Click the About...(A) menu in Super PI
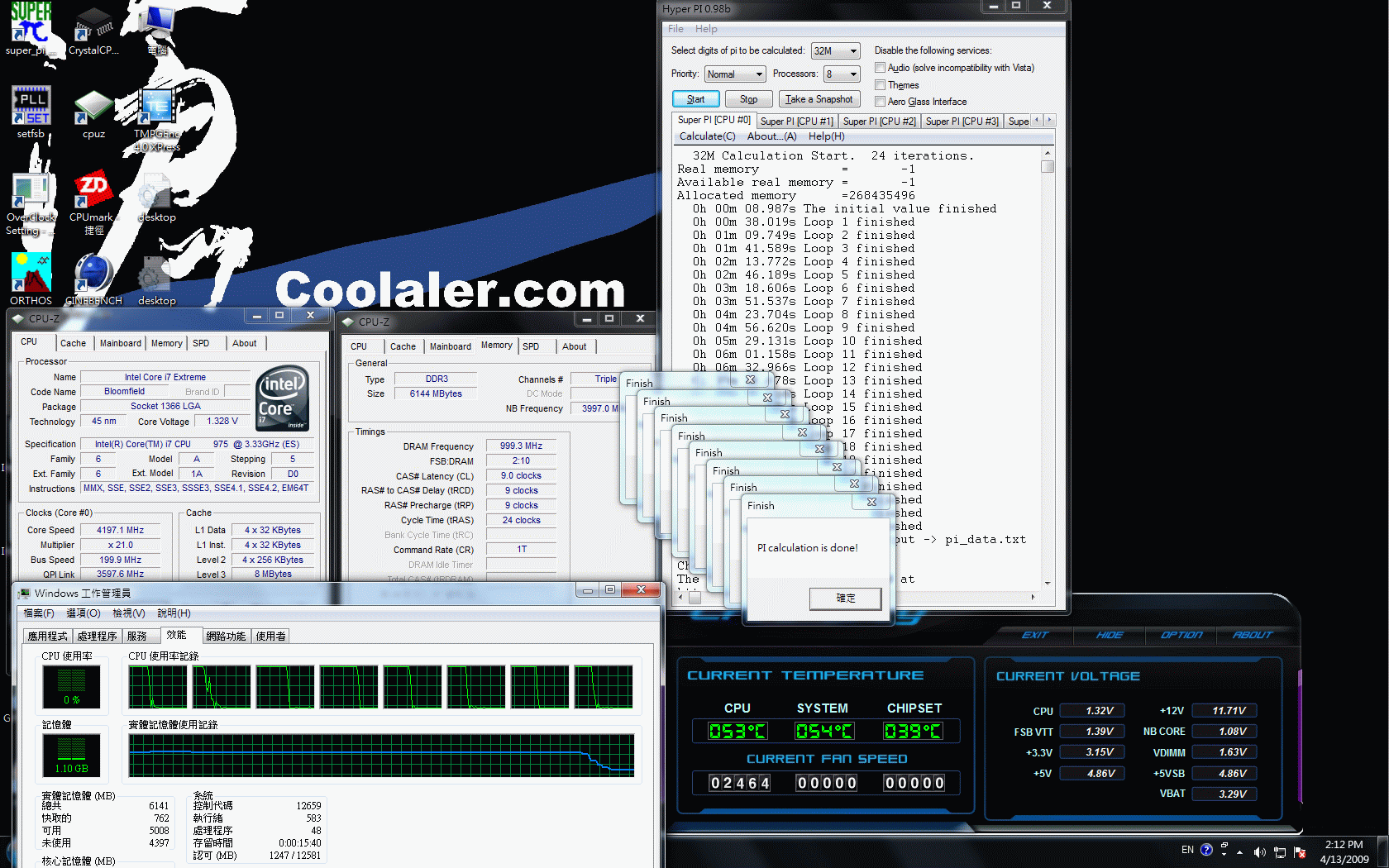Screen dimensions: 1389x868 pyautogui.click(x=771, y=136)
